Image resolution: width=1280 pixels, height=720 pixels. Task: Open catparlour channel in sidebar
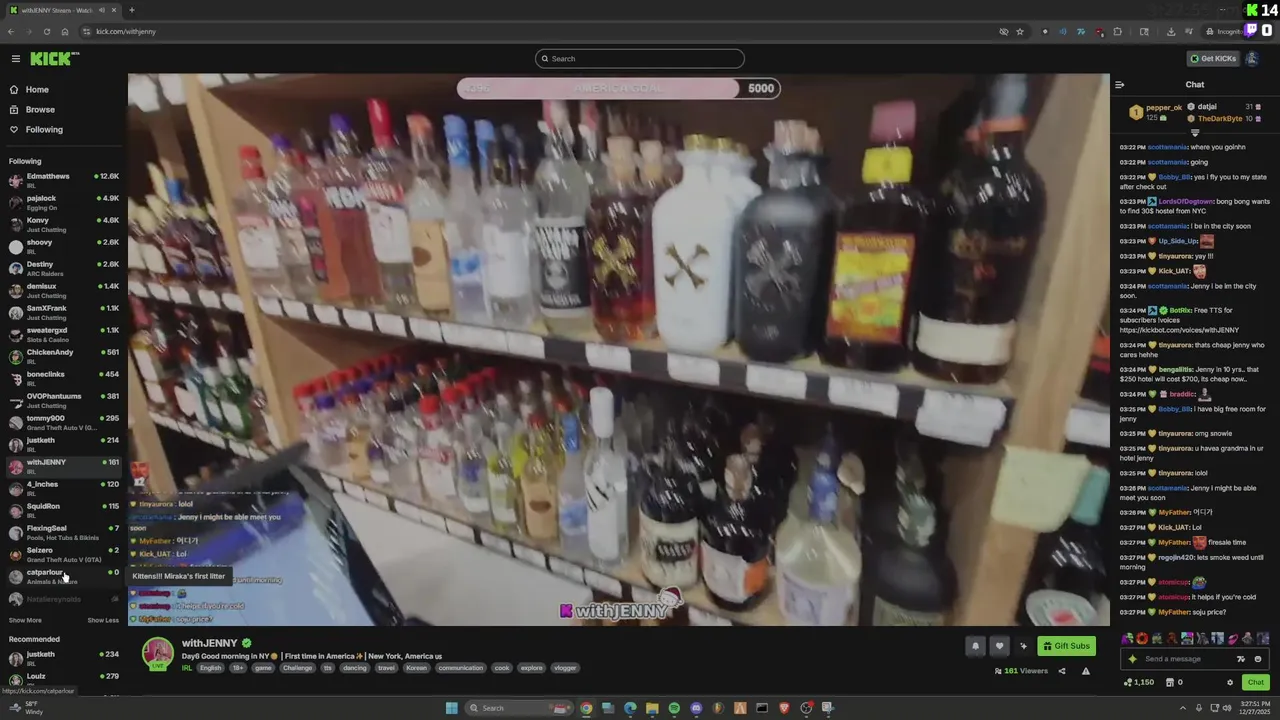tap(64, 577)
